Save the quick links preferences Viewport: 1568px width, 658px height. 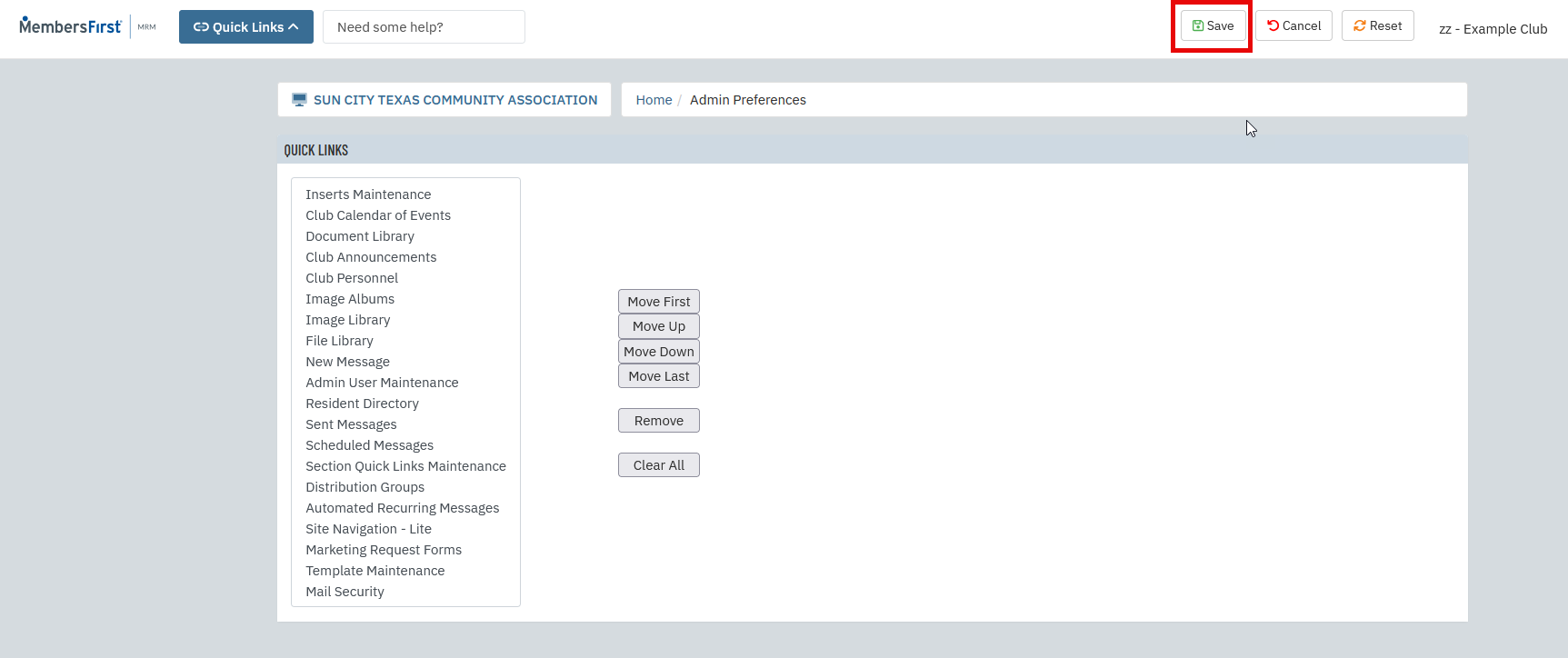(1213, 26)
